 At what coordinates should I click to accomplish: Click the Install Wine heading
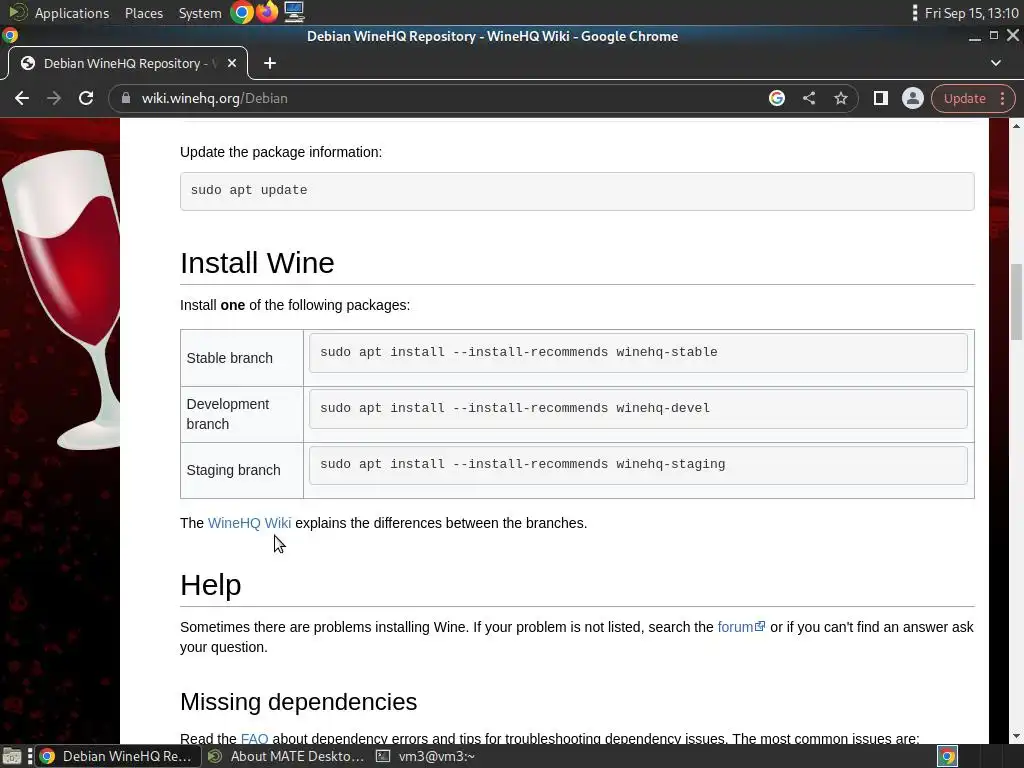click(x=257, y=263)
